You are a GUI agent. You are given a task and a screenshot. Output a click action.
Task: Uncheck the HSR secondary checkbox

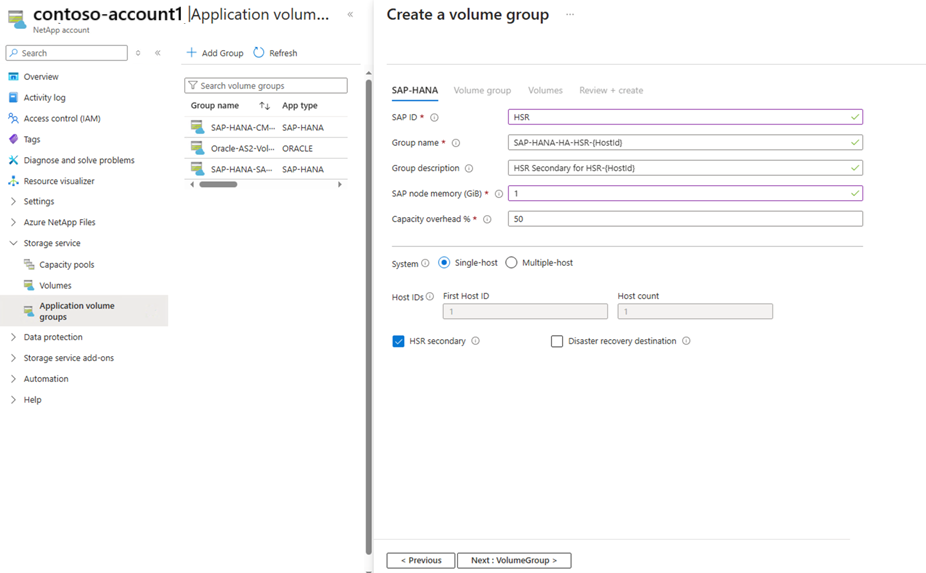tap(399, 341)
